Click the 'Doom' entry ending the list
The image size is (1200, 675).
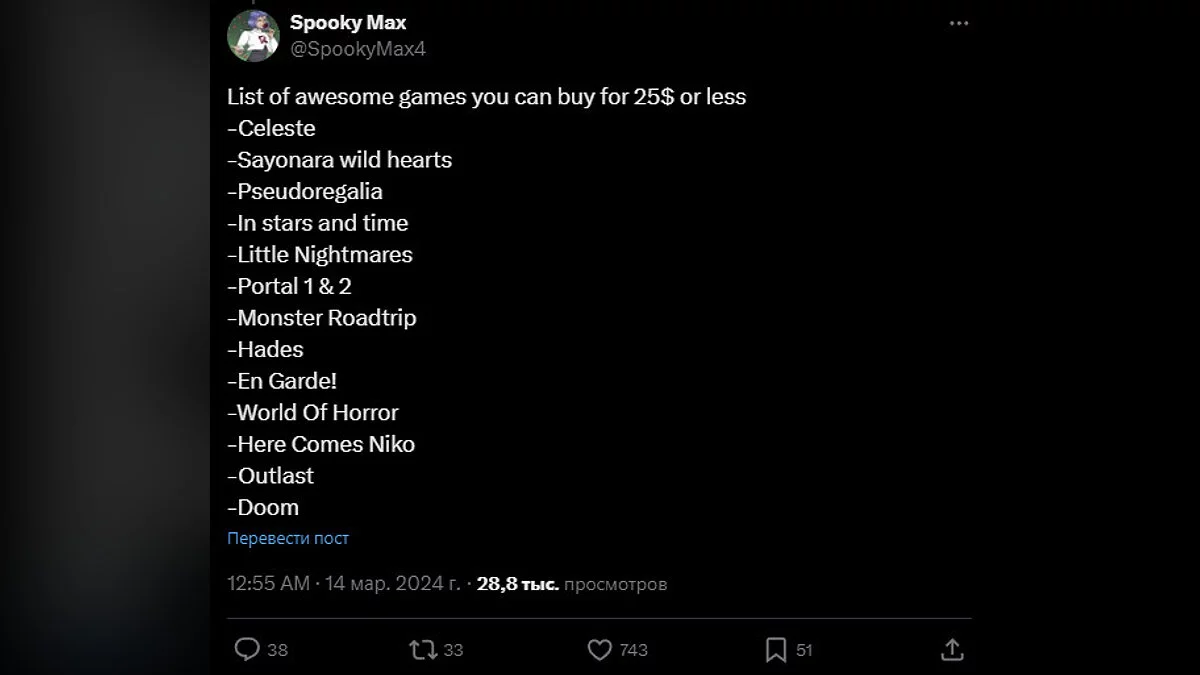[x=264, y=507]
